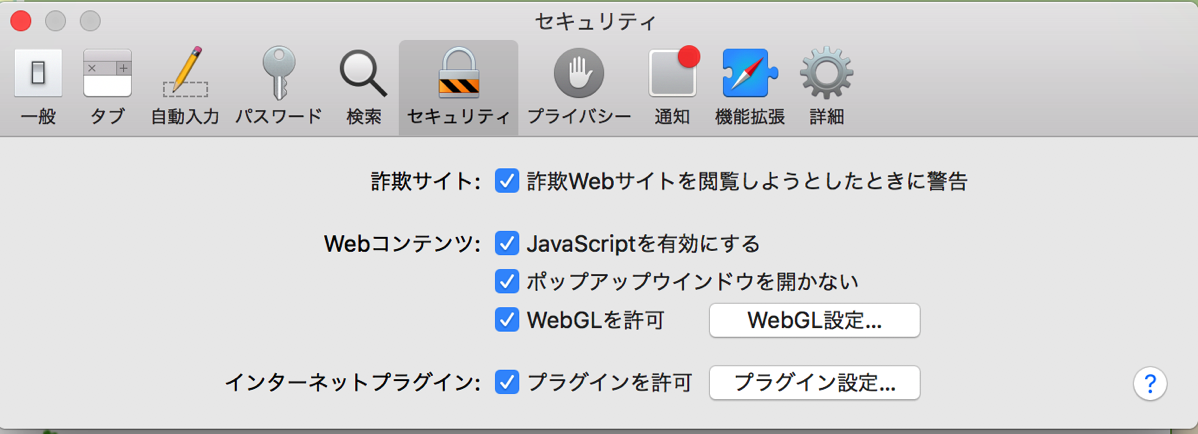Select the 自動入力 pencil icon

[185, 72]
